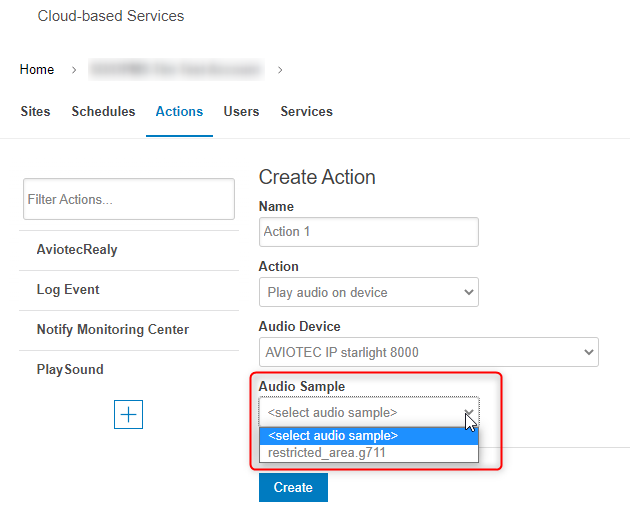Pick the highlighted select audio sample option

333,436
